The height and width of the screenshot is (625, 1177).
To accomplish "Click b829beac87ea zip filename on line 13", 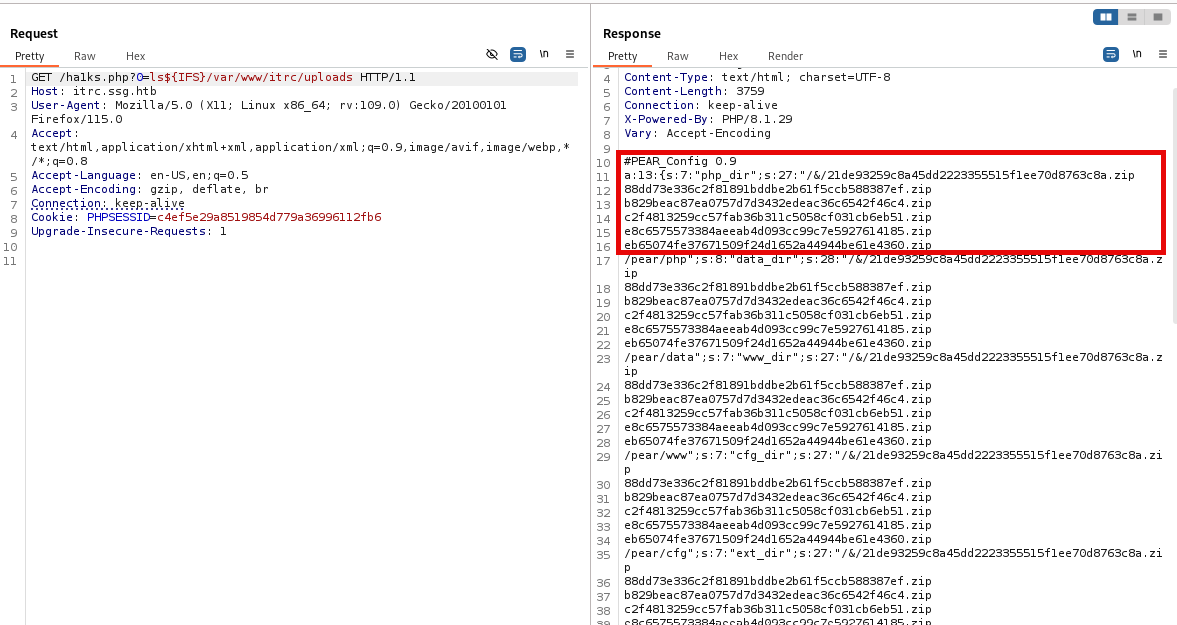I will 778,203.
